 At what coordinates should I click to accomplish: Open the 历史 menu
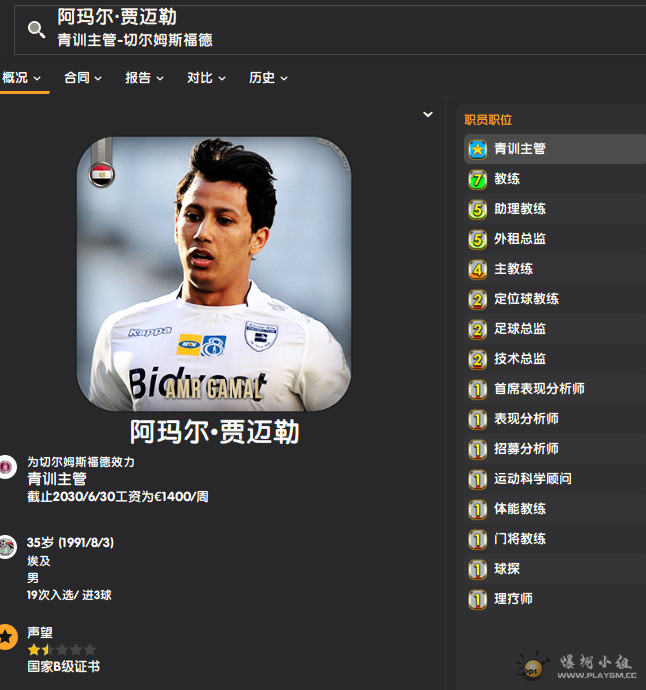click(269, 78)
